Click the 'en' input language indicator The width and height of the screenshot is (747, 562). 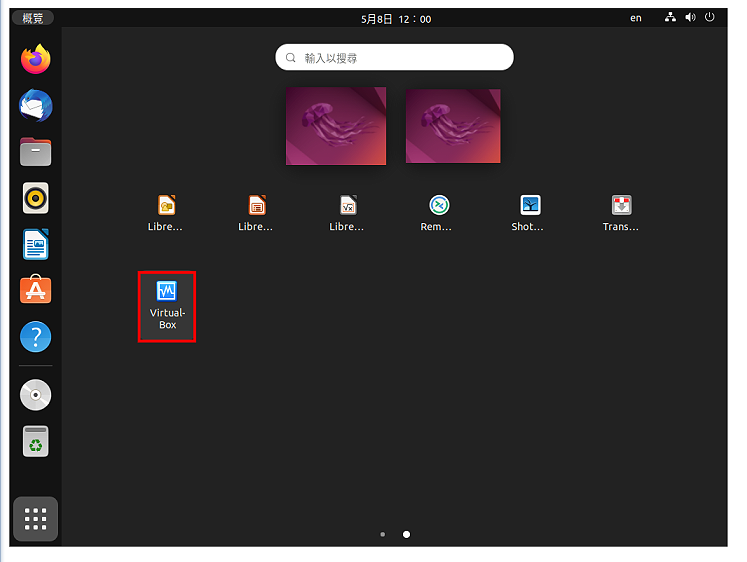[636, 18]
